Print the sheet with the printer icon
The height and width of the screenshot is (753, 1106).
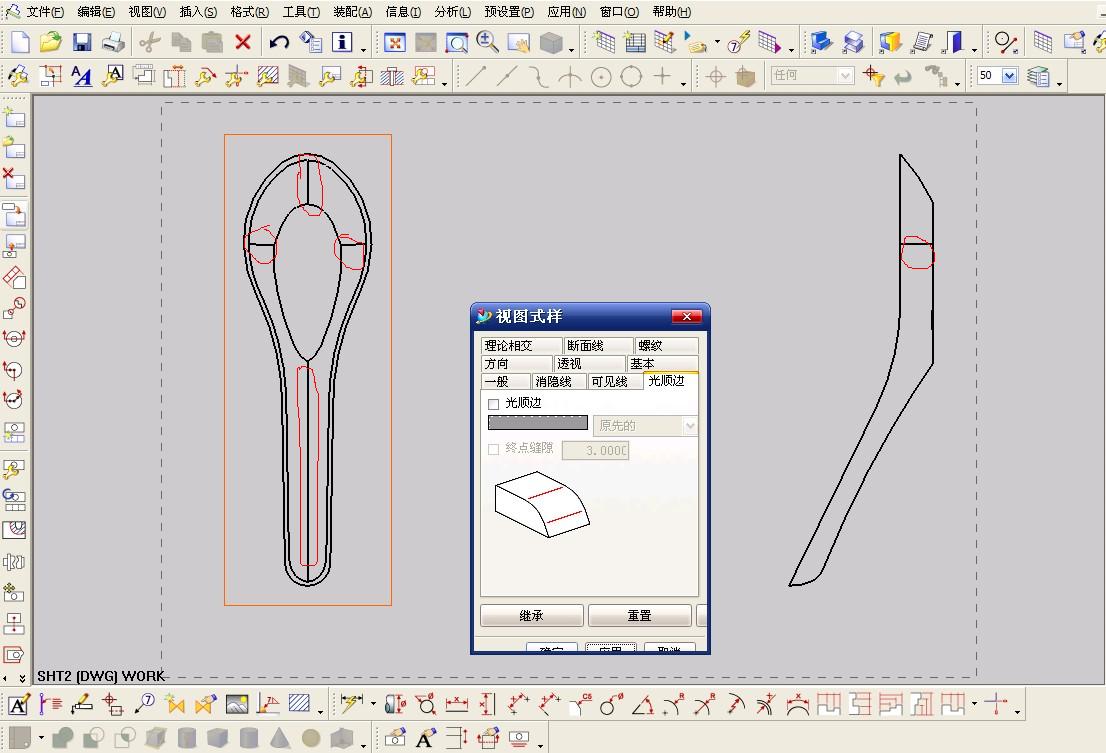click(113, 42)
